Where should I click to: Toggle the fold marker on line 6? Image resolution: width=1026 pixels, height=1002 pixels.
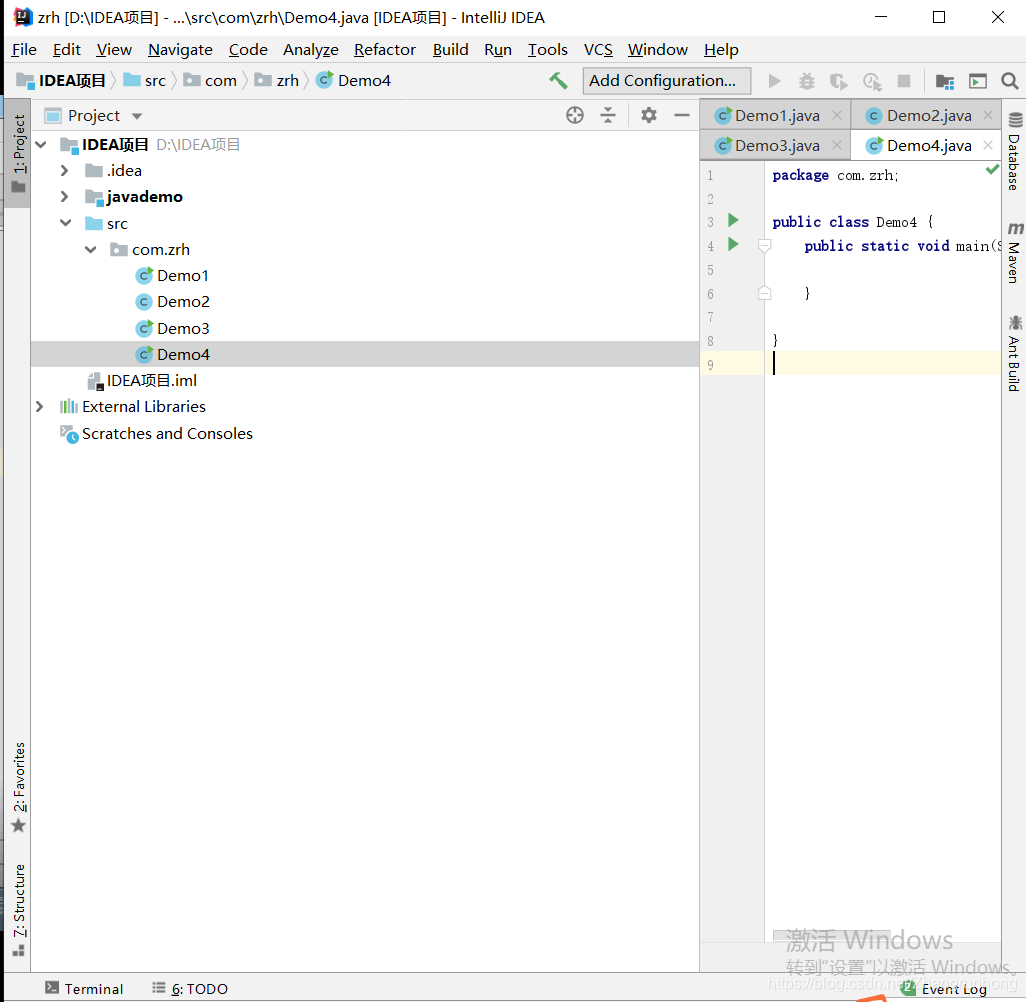point(764,293)
